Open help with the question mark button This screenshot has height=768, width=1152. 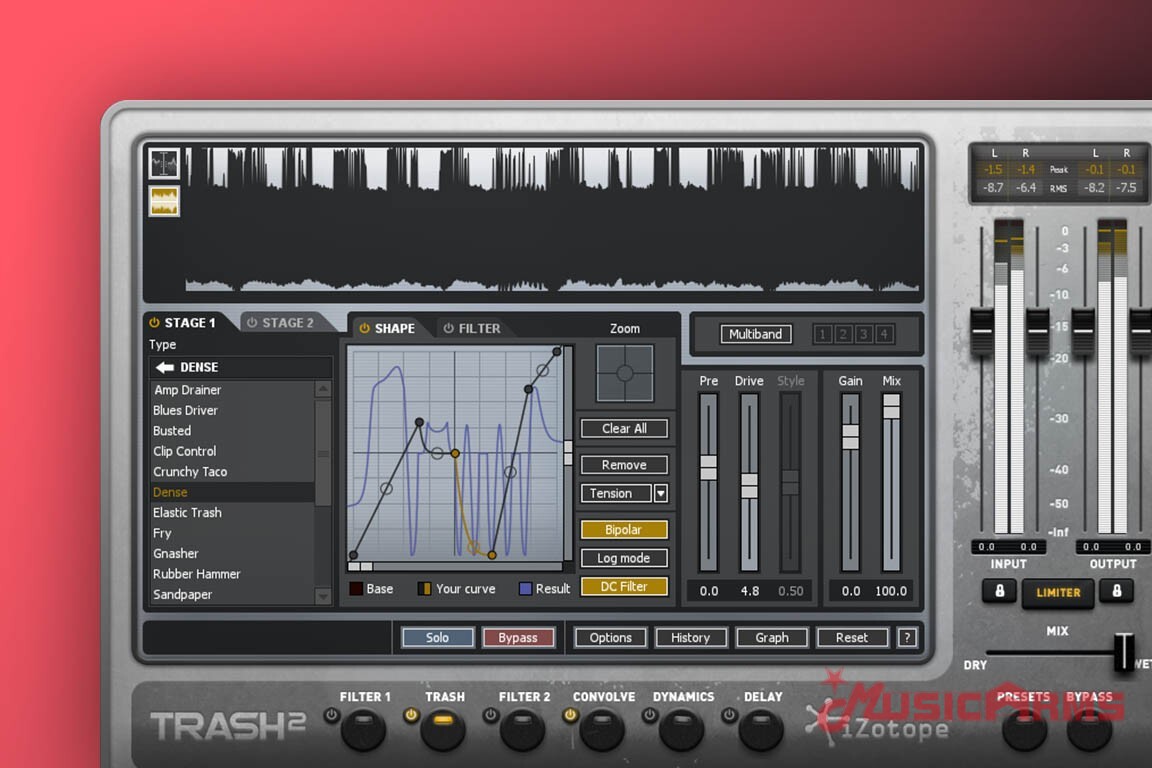click(907, 638)
